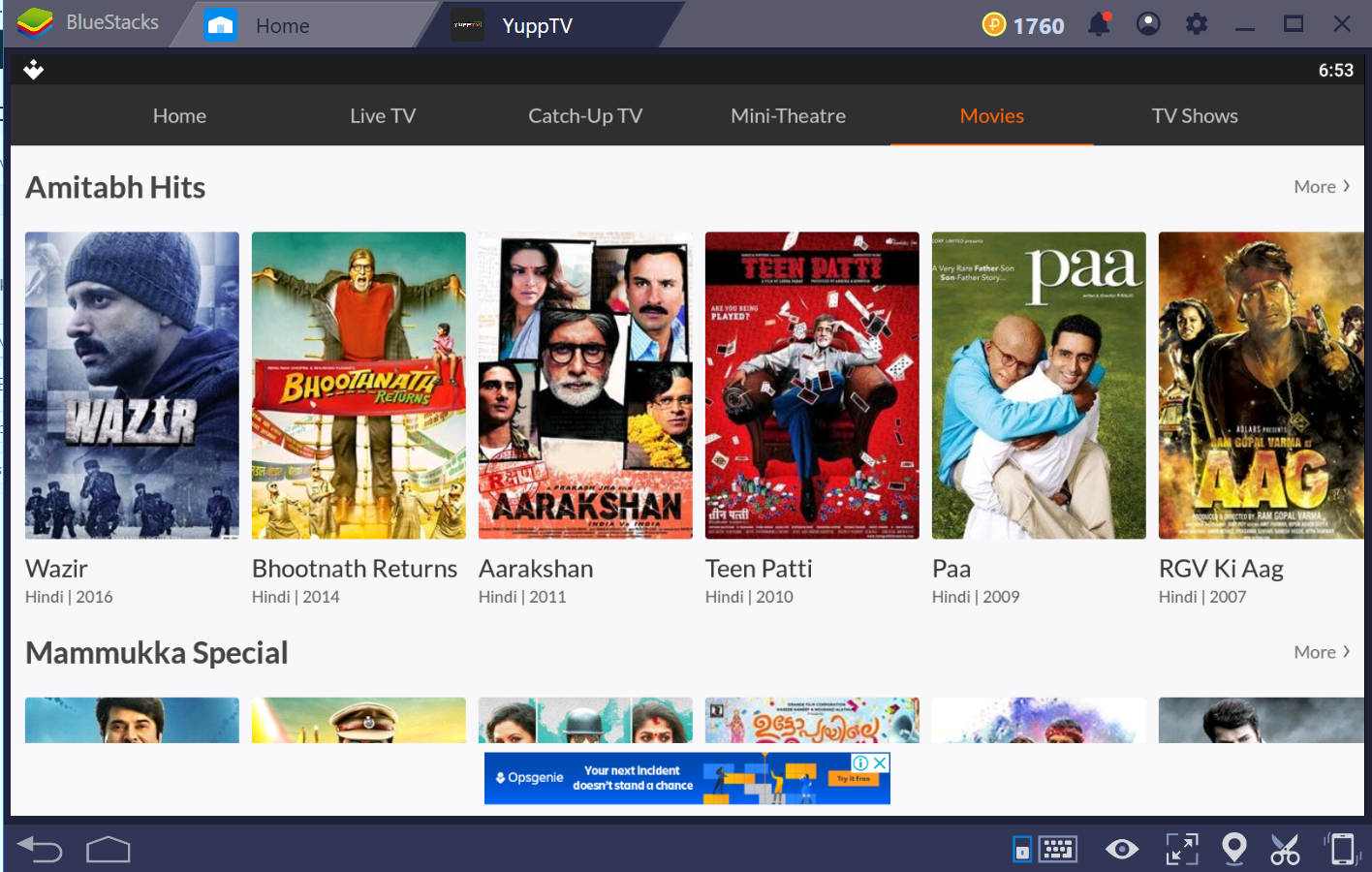Image resolution: width=1372 pixels, height=872 pixels.
Task: Select the Movies section tab
Action: pyautogui.click(x=991, y=115)
